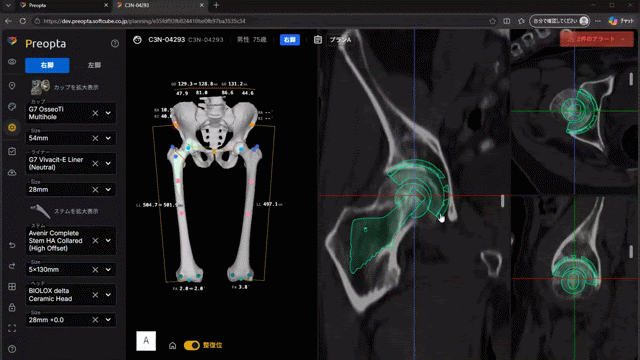Open the grid layout sidebar icon

click(12, 287)
